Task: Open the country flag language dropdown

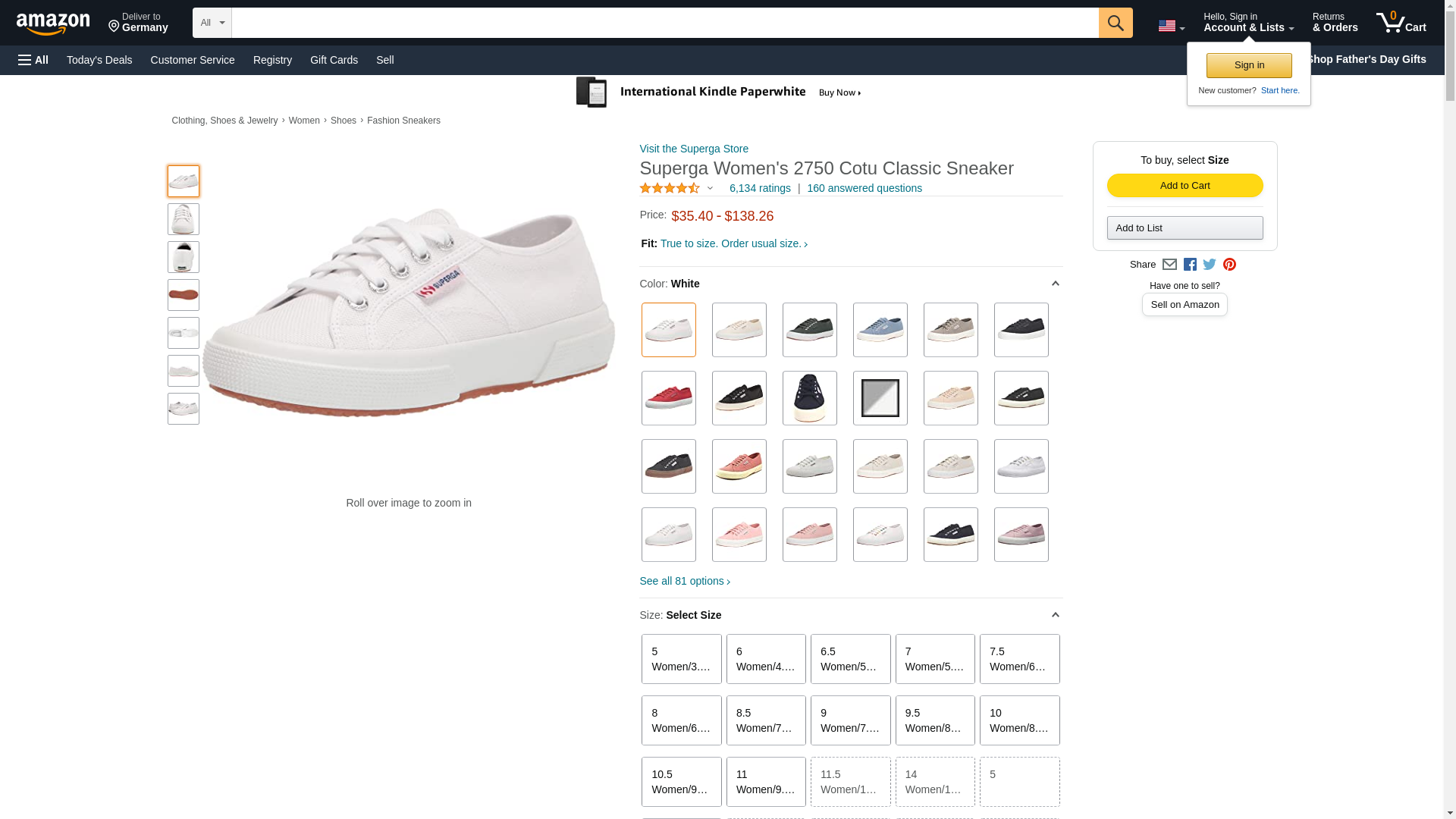Action: pos(1171,27)
